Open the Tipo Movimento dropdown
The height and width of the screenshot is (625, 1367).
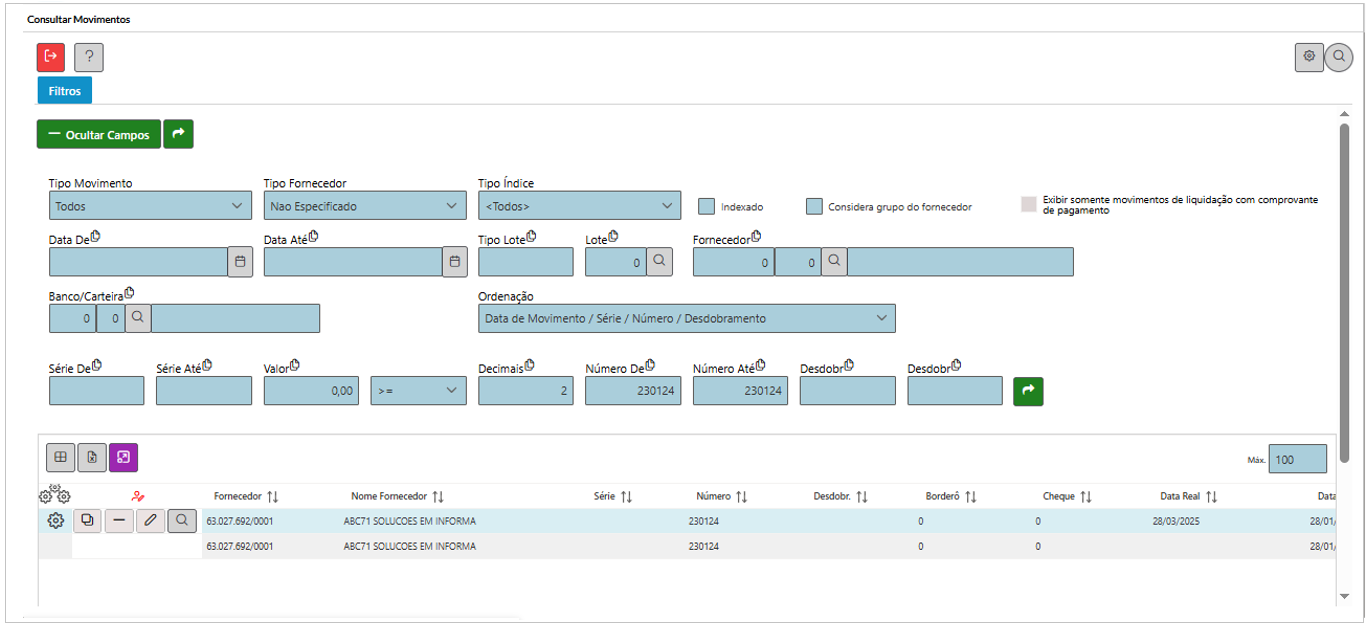(x=150, y=206)
